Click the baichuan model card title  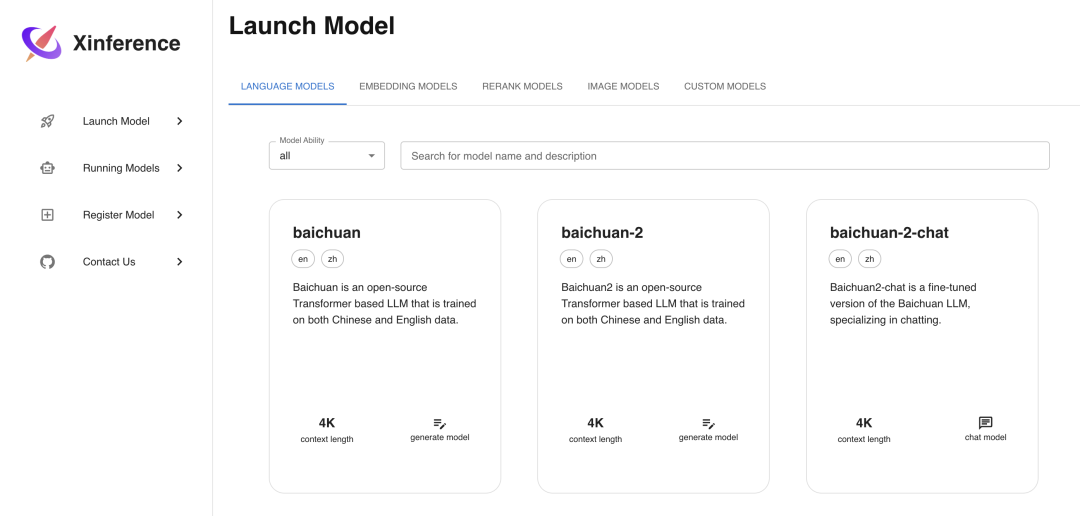(326, 233)
